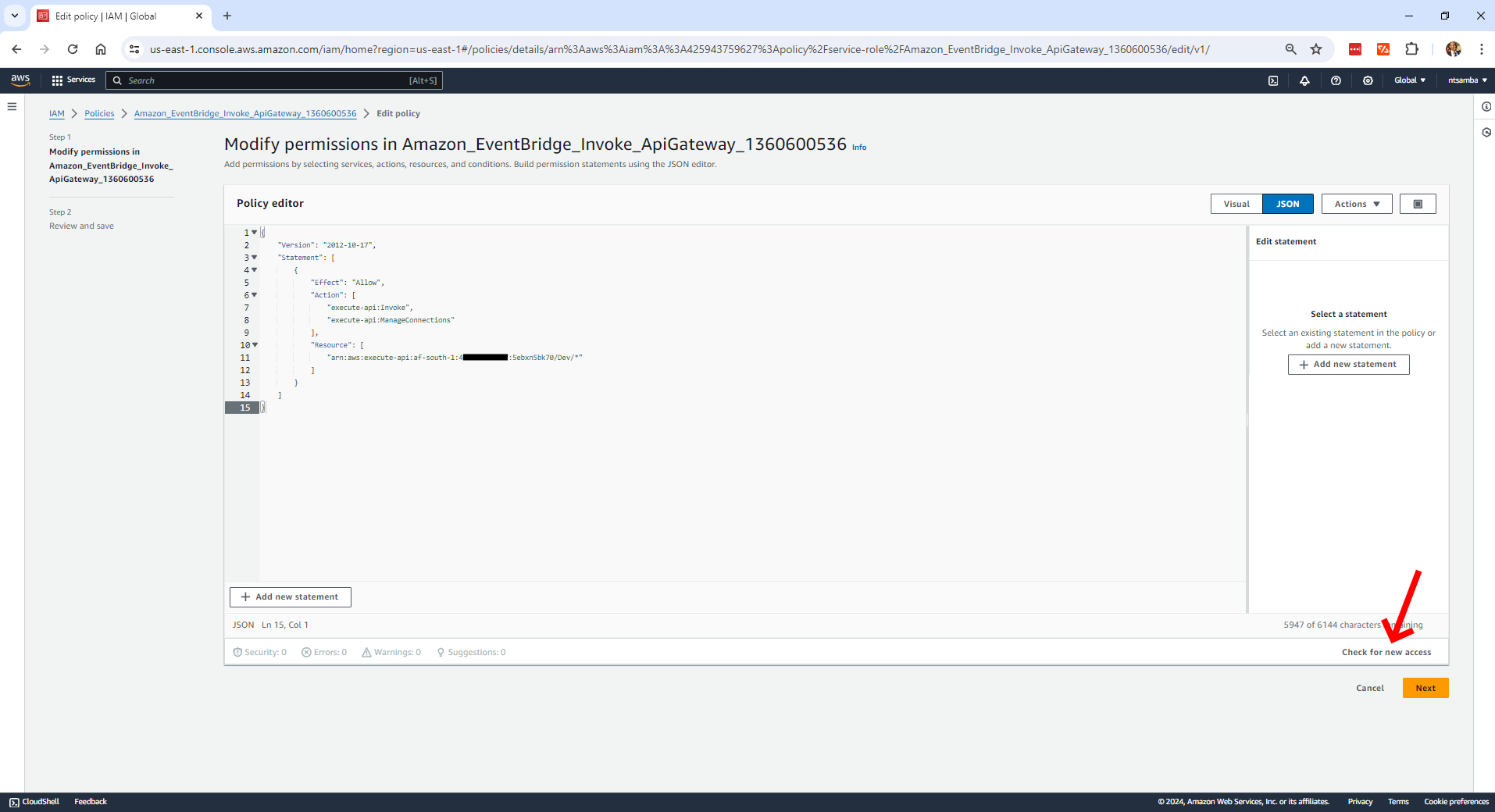This screenshot has width=1495, height=812.
Task: Bookmark this page with the star icon
Action: point(1316,49)
